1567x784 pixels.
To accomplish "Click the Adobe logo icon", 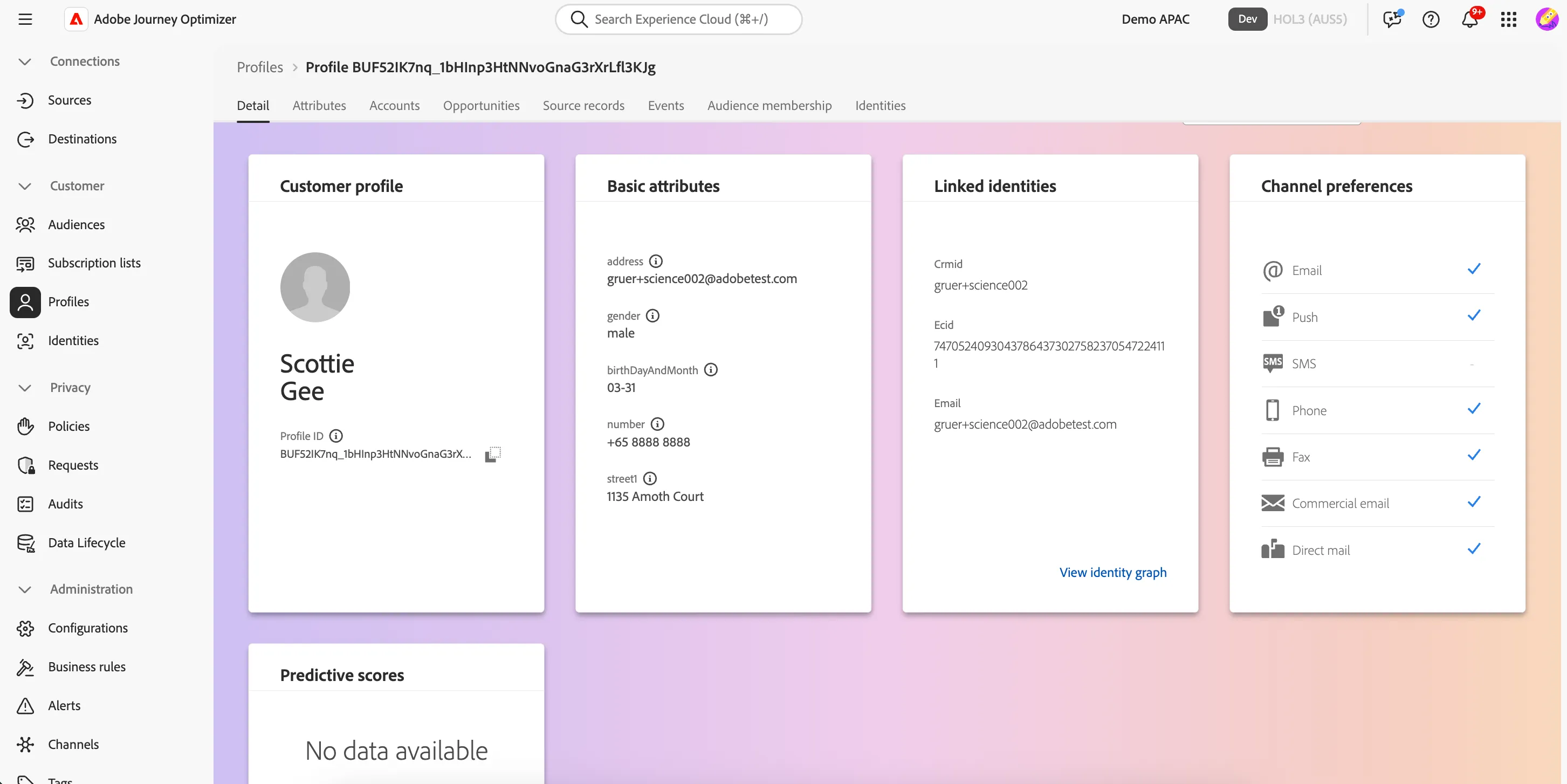I will (76, 19).
